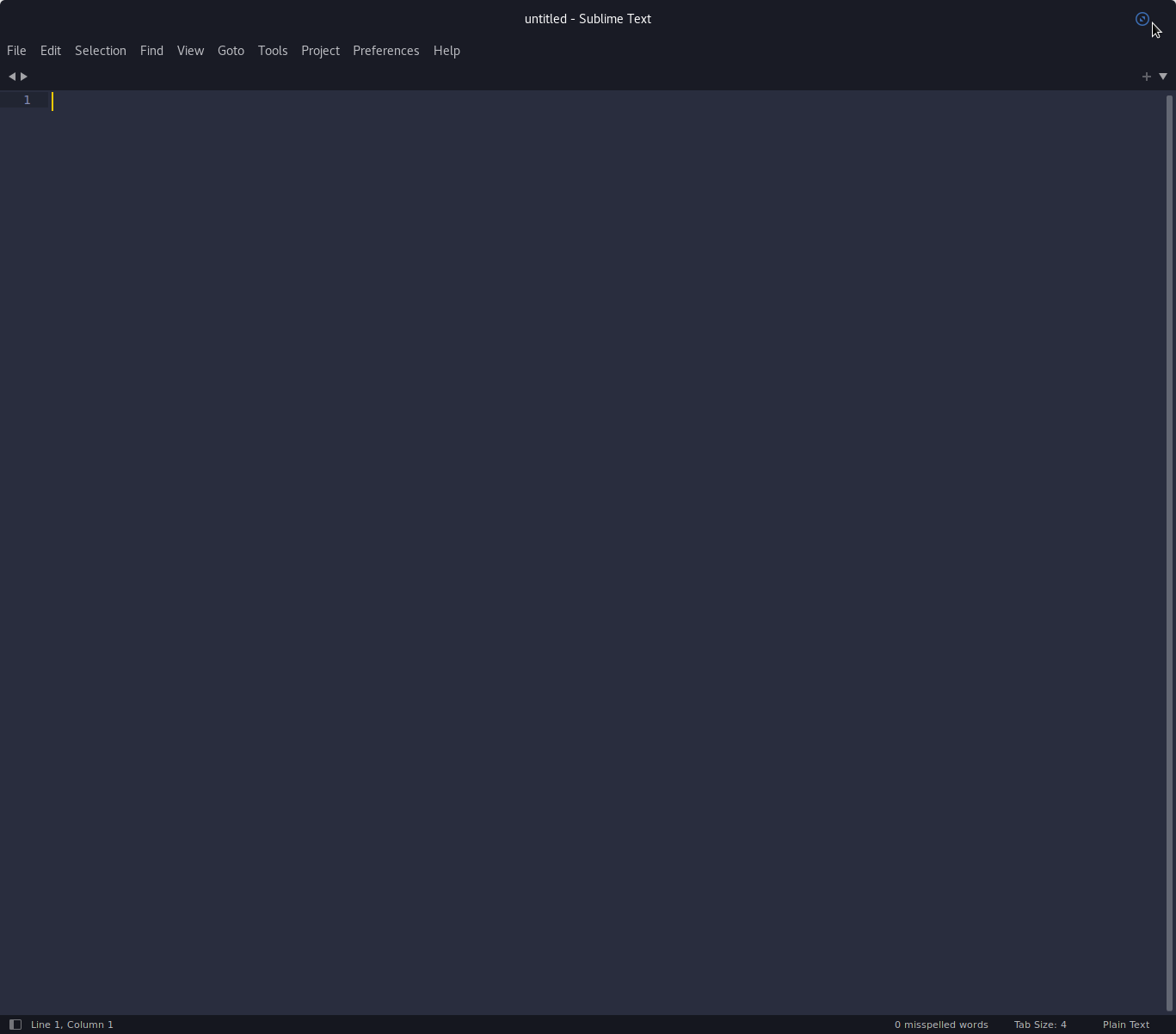Toggle the sidebar from the status bar icon

pyautogui.click(x=15, y=1025)
